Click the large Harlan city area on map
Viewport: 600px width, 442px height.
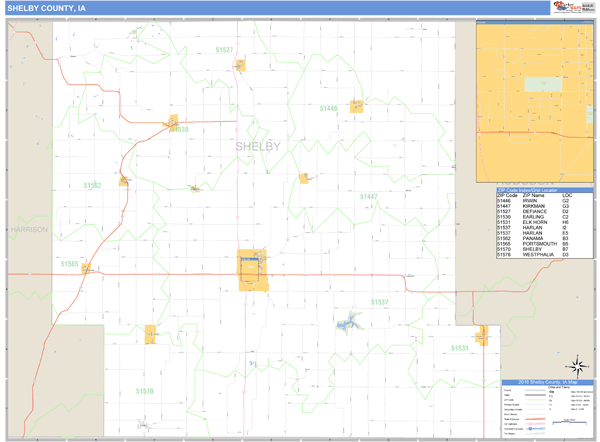[x=252, y=270]
